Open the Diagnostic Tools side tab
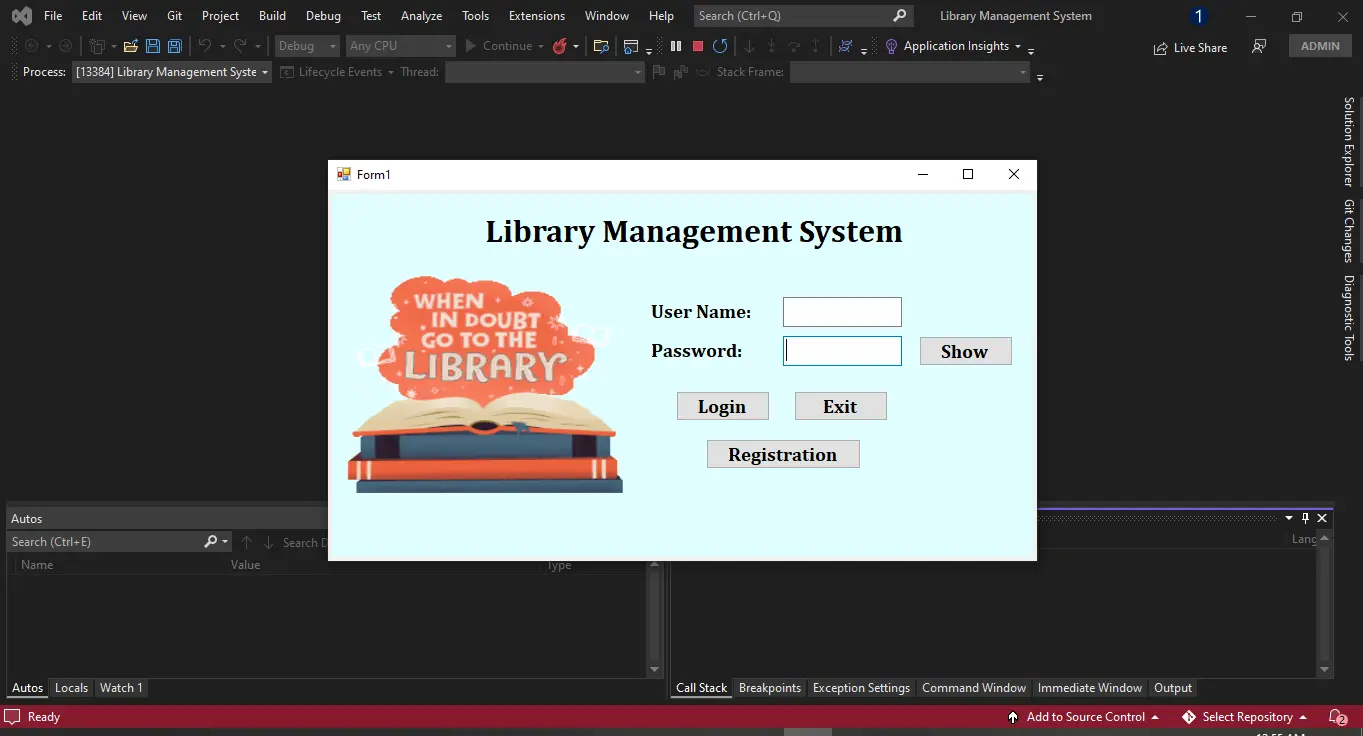The height and width of the screenshot is (736, 1363). tap(1348, 317)
